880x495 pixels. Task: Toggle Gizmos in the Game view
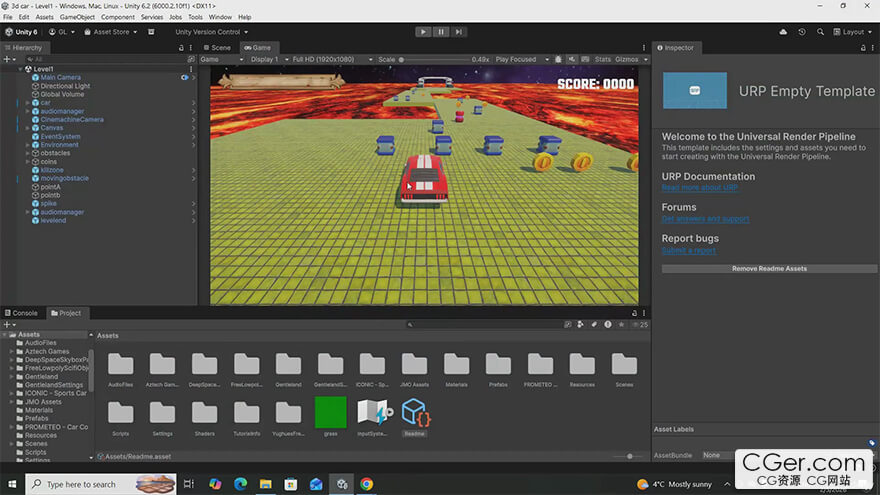627,60
